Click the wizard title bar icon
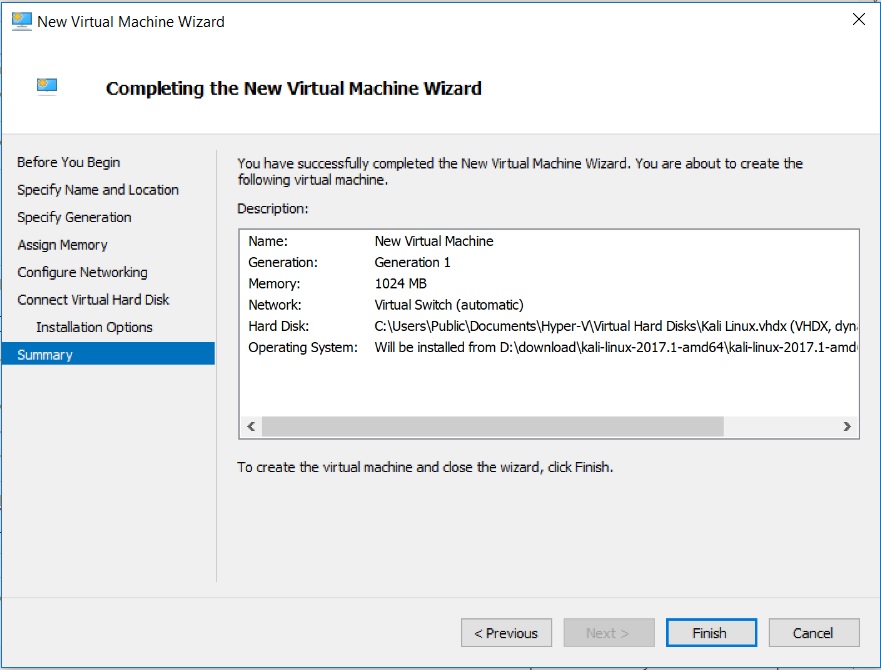 [x=21, y=21]
